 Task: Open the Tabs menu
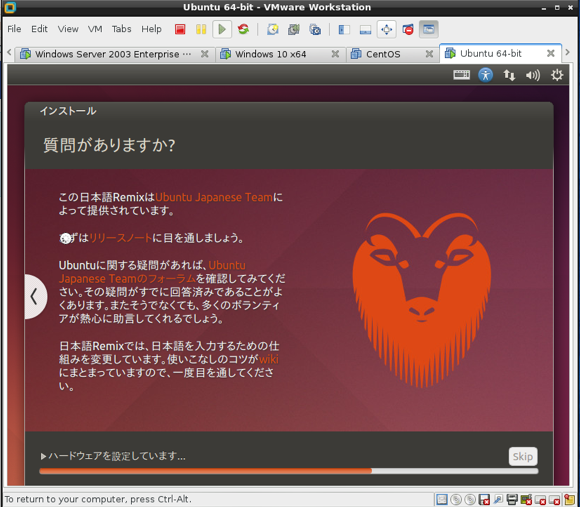pyautogui.click(x=122, y=29)
